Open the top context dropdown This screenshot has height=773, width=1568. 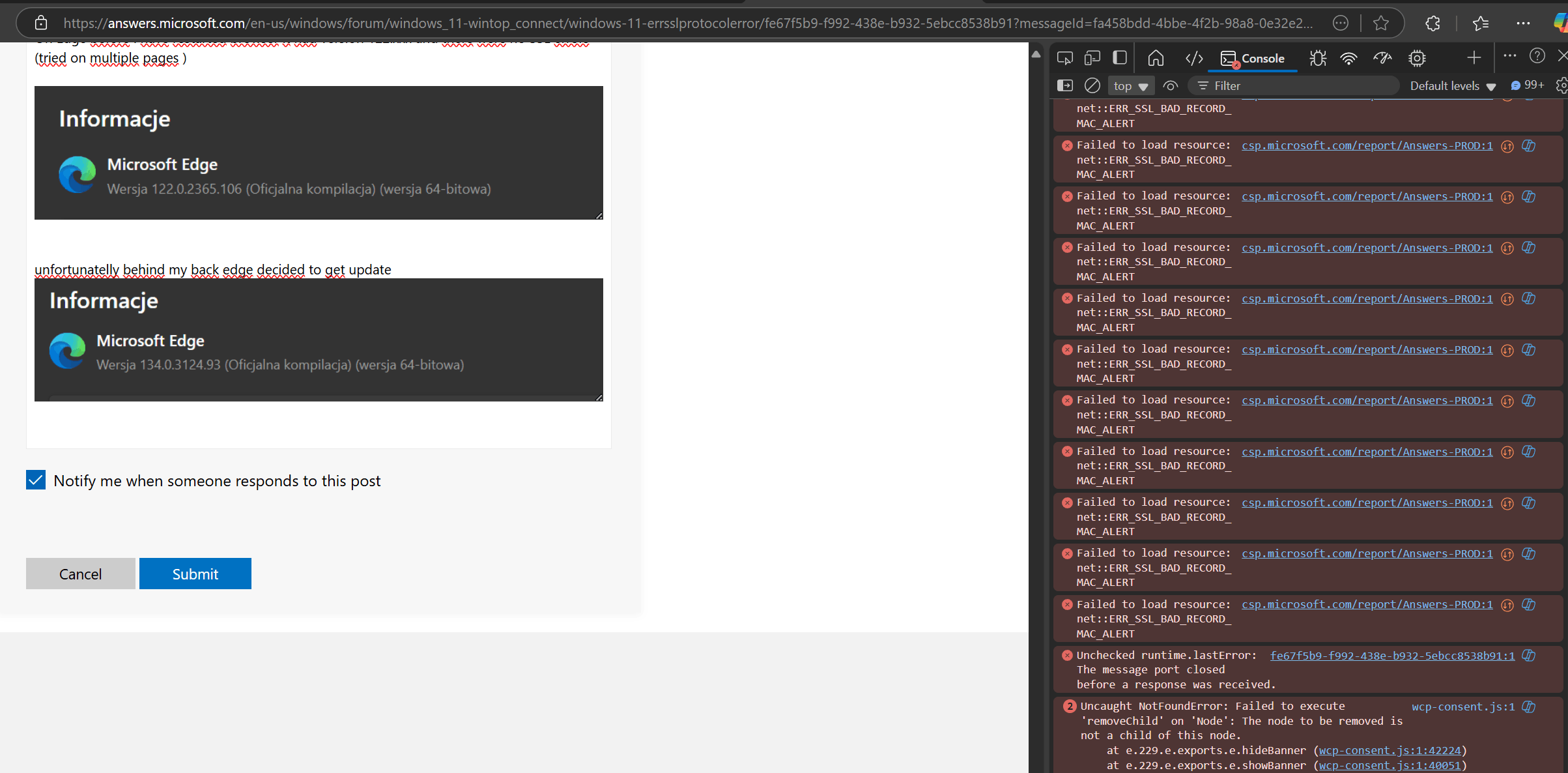click(1130, 85)
